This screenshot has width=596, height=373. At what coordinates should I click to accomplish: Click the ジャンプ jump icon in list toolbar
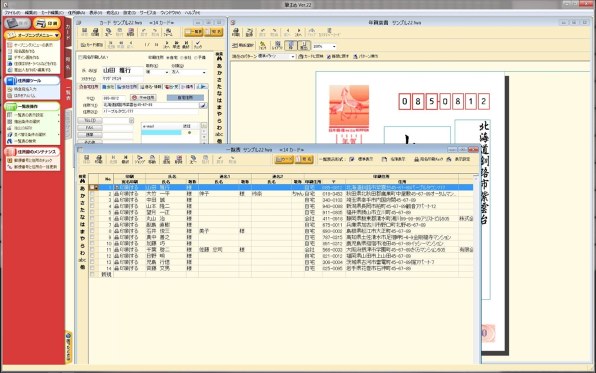point(140,159)
